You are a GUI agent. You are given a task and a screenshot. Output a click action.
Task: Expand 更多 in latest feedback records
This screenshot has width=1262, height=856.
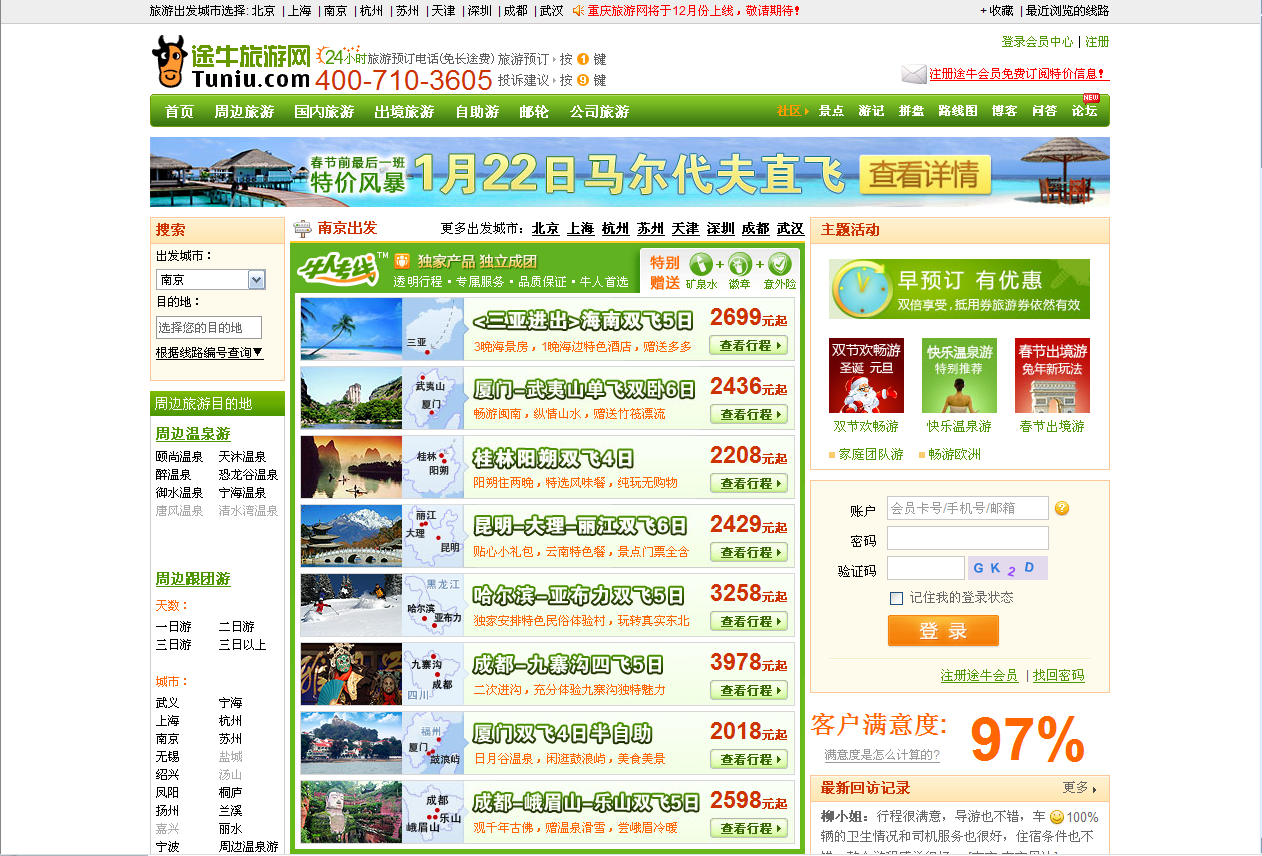tap(1080, 788)
